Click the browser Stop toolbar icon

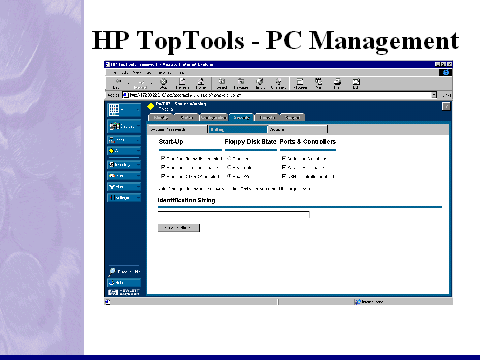click(x=163, y=82)
